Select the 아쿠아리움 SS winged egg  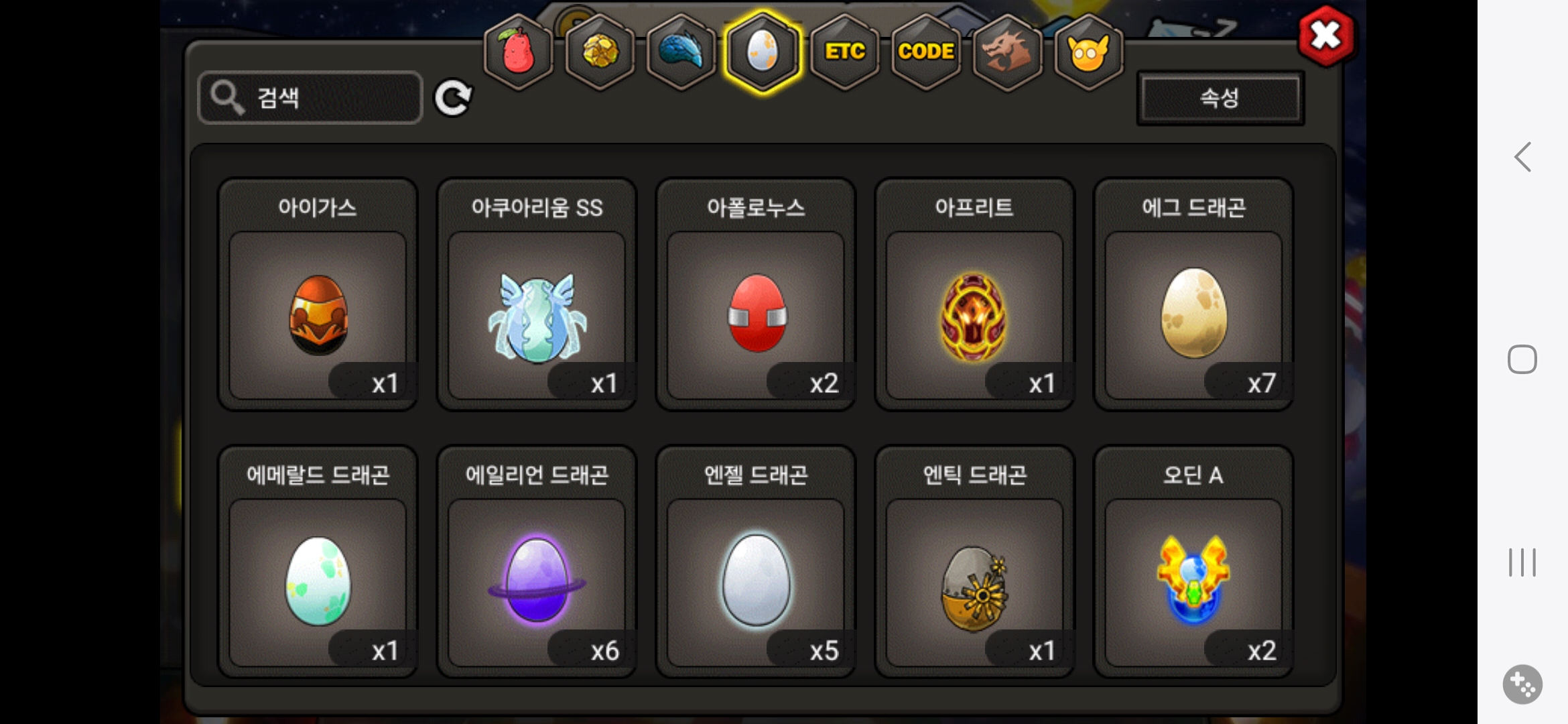(x=537, y=294)
